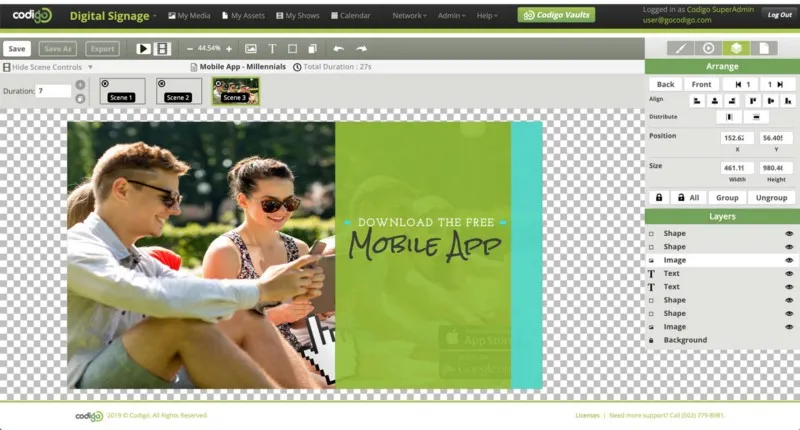Go to the Calendar menu item
Image resolution: width=800 pixels, height=430 pixels.
coord(352,16)
